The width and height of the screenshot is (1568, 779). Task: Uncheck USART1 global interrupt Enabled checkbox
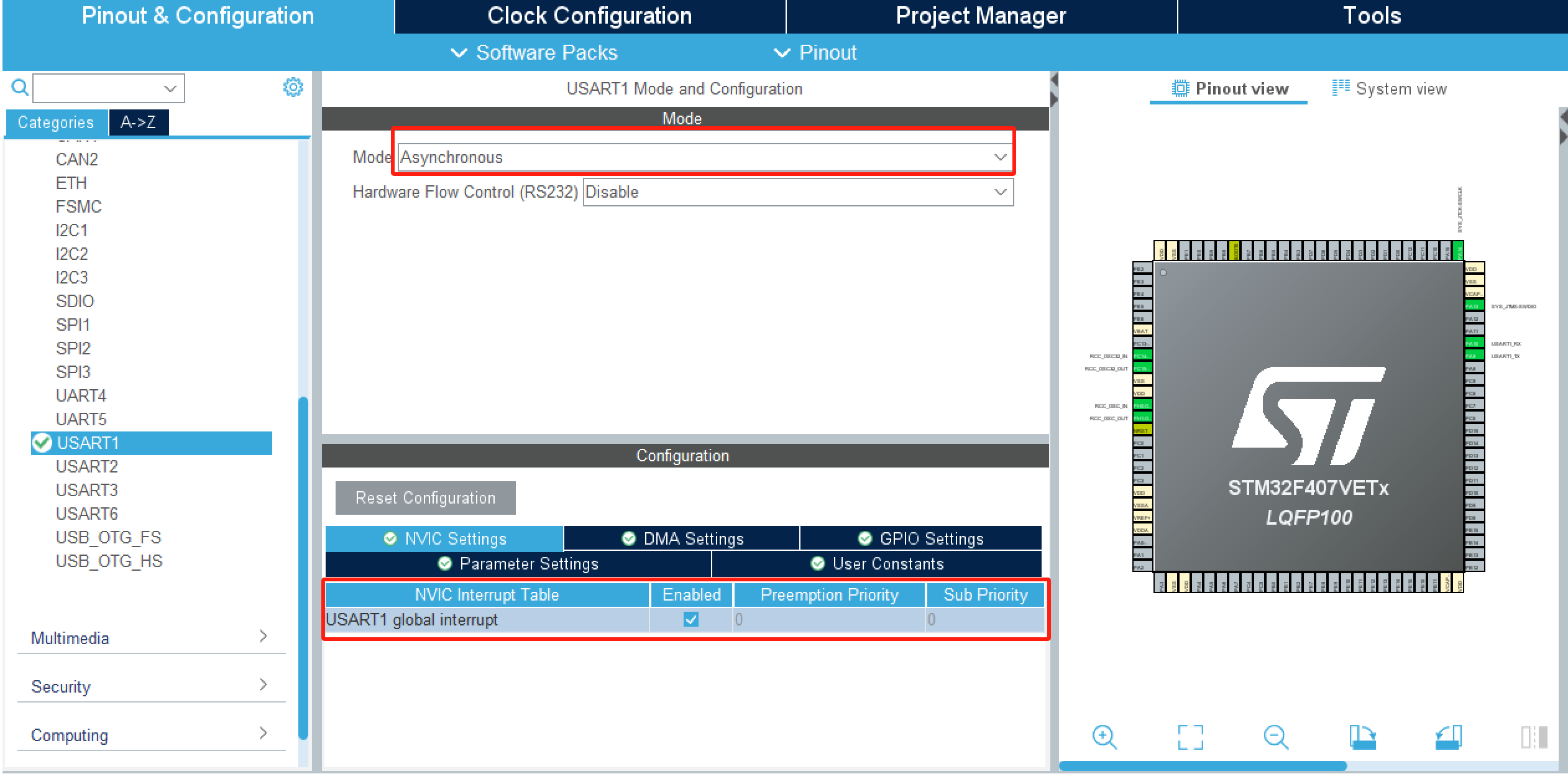[690, 619]
